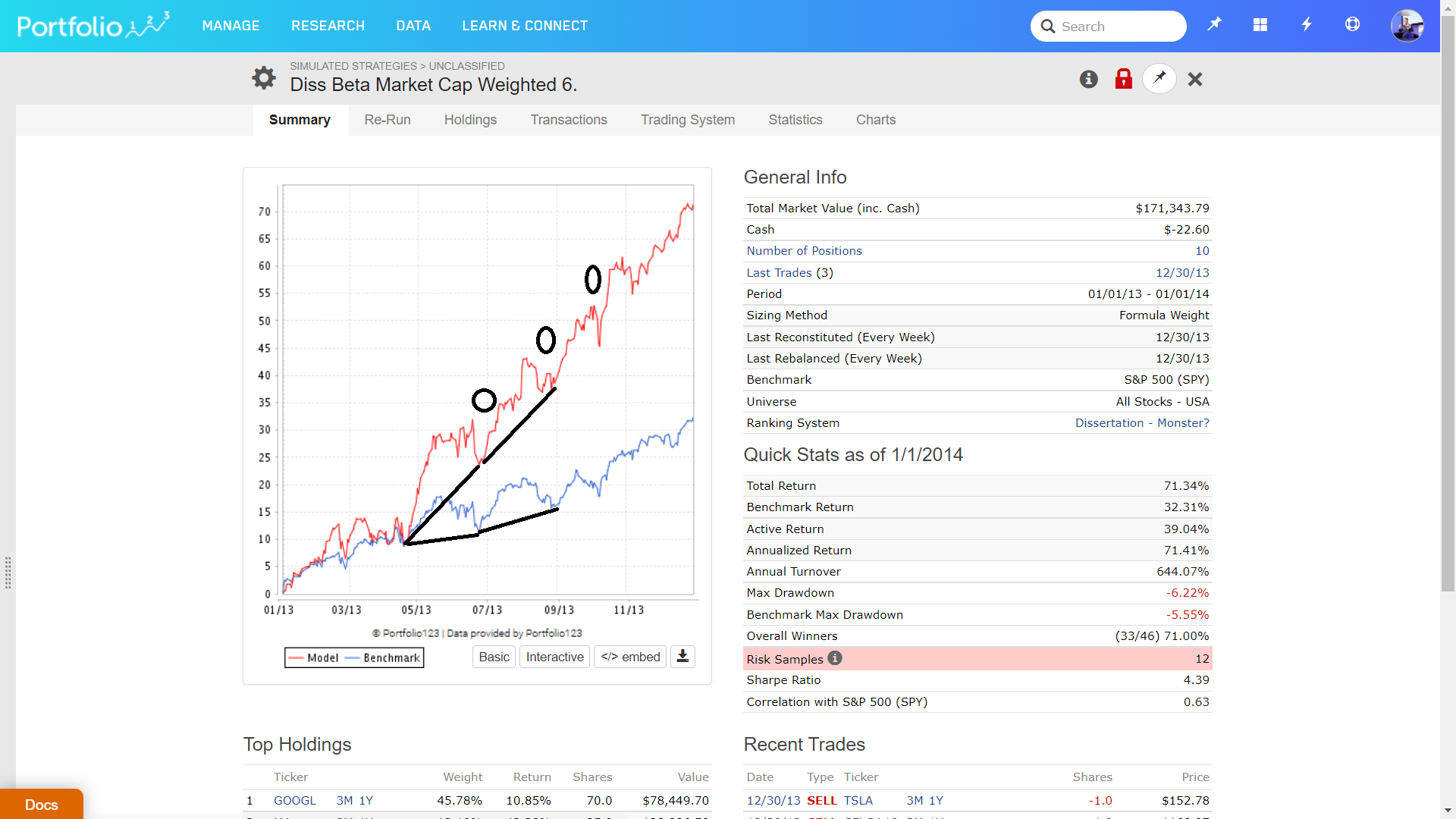Open the help lifebuoy icon
Viewport: 1456px width, 819px height.
[1353, 25]
